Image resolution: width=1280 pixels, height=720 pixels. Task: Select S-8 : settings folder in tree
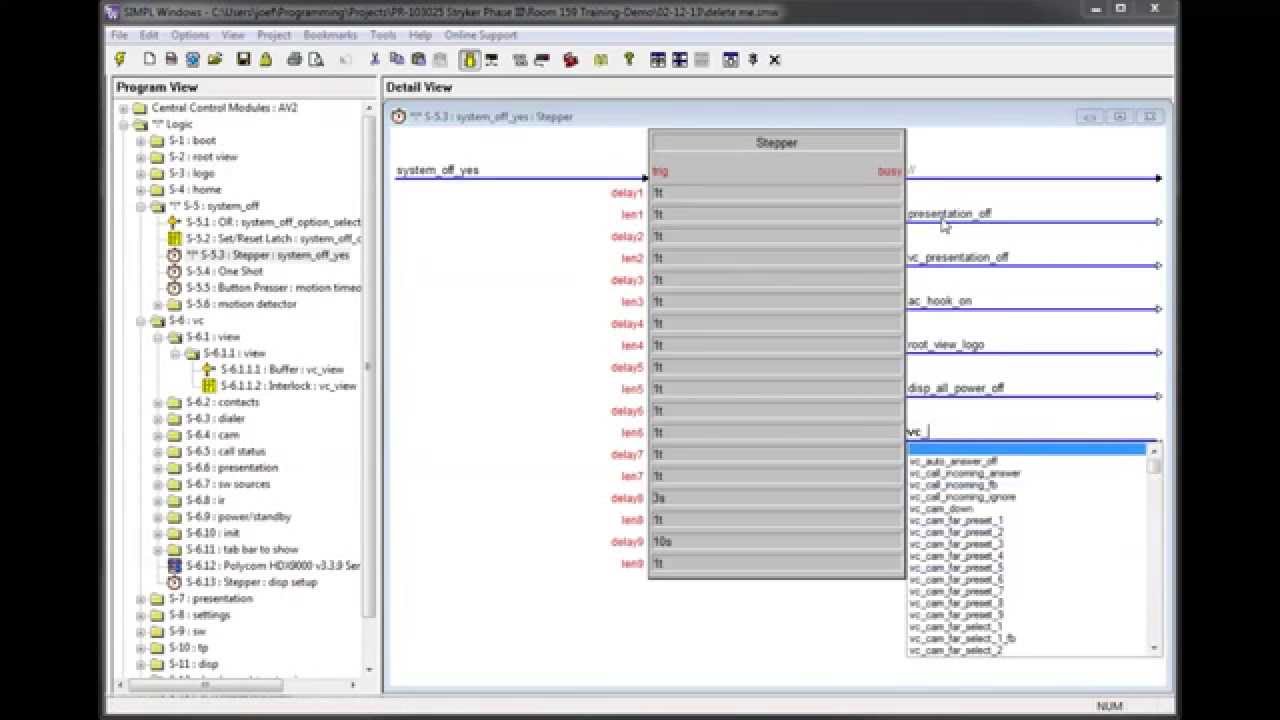click(x=200, y=615)
